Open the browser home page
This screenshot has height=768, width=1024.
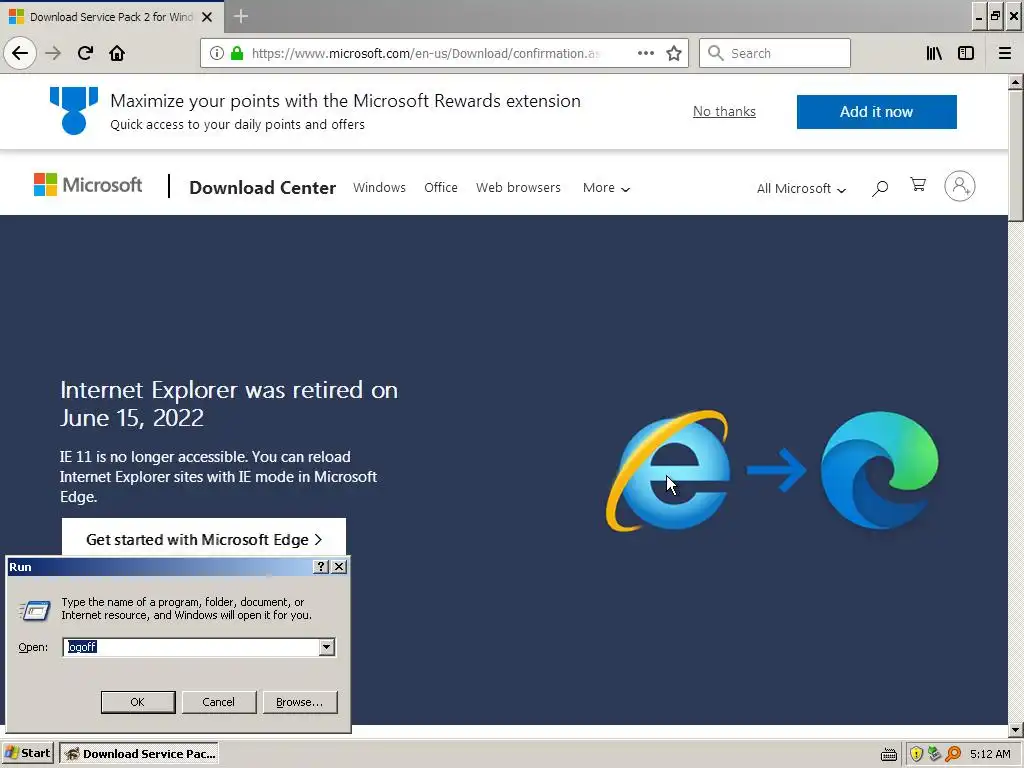tap(117, 53)
